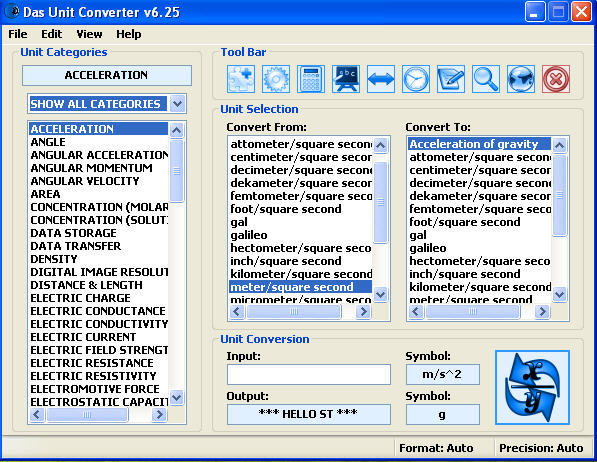Open the View menu
Image resolution: width=597 pixels, height=462 pixels.
(89, 34)
